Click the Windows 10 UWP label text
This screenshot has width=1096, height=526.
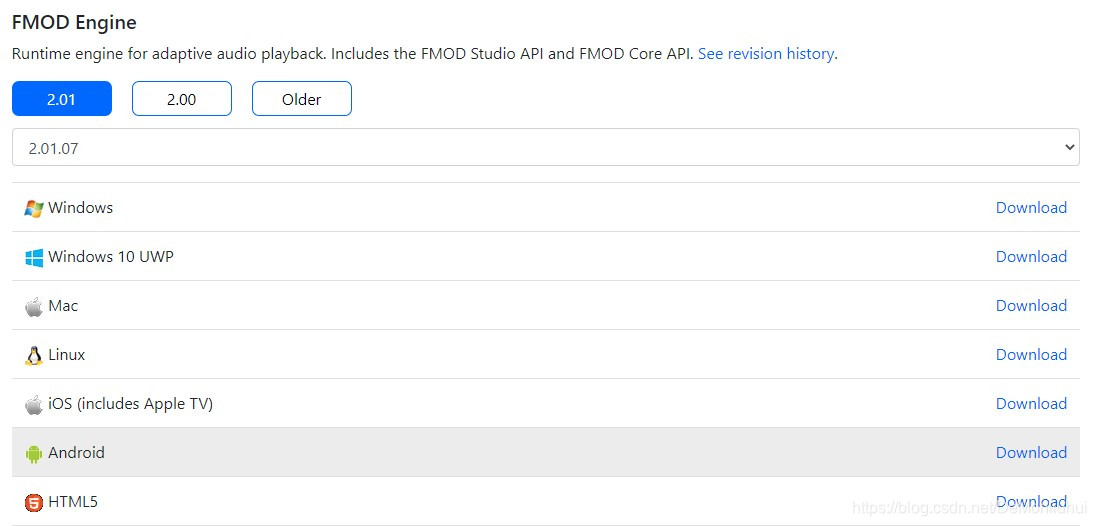(x=110, y=256)
